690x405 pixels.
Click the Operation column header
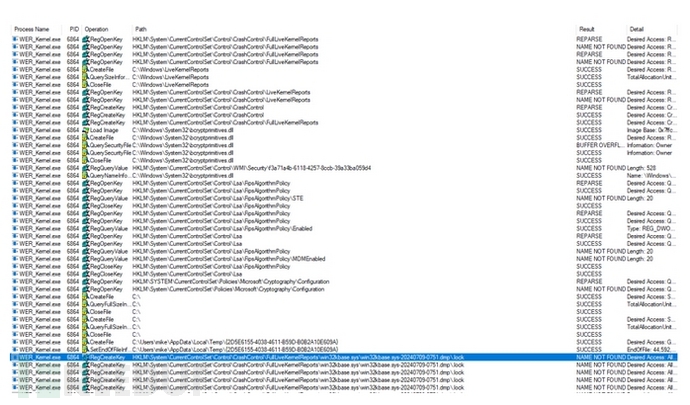[x=97, y=29]
